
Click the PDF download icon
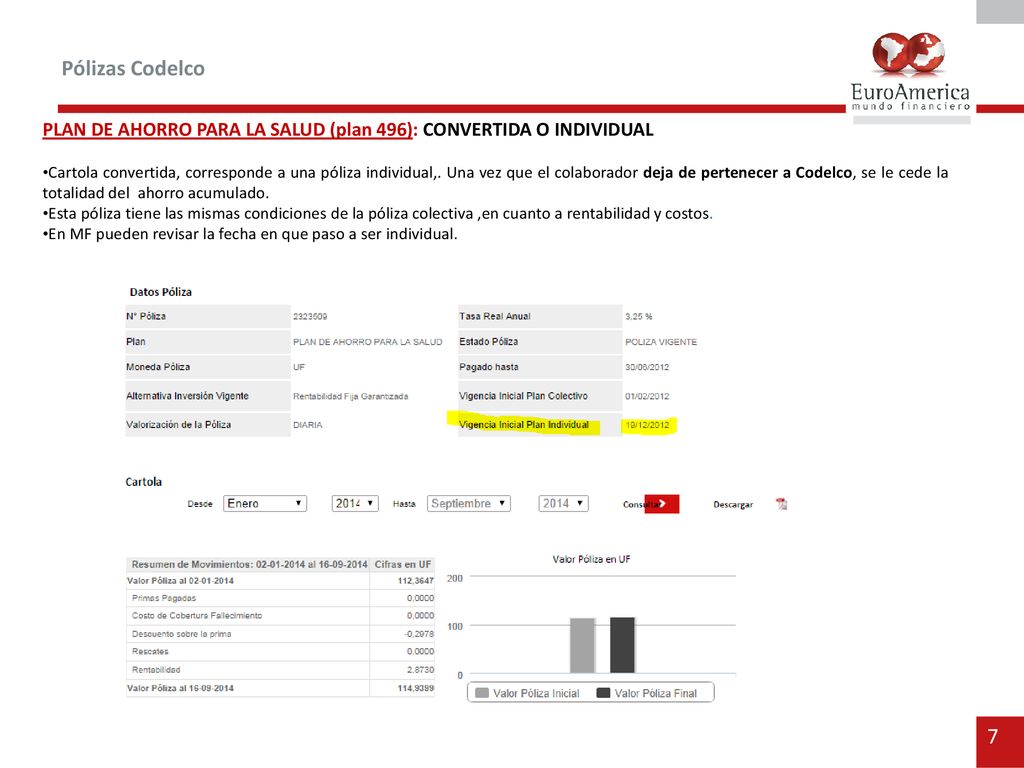[782, 504]
